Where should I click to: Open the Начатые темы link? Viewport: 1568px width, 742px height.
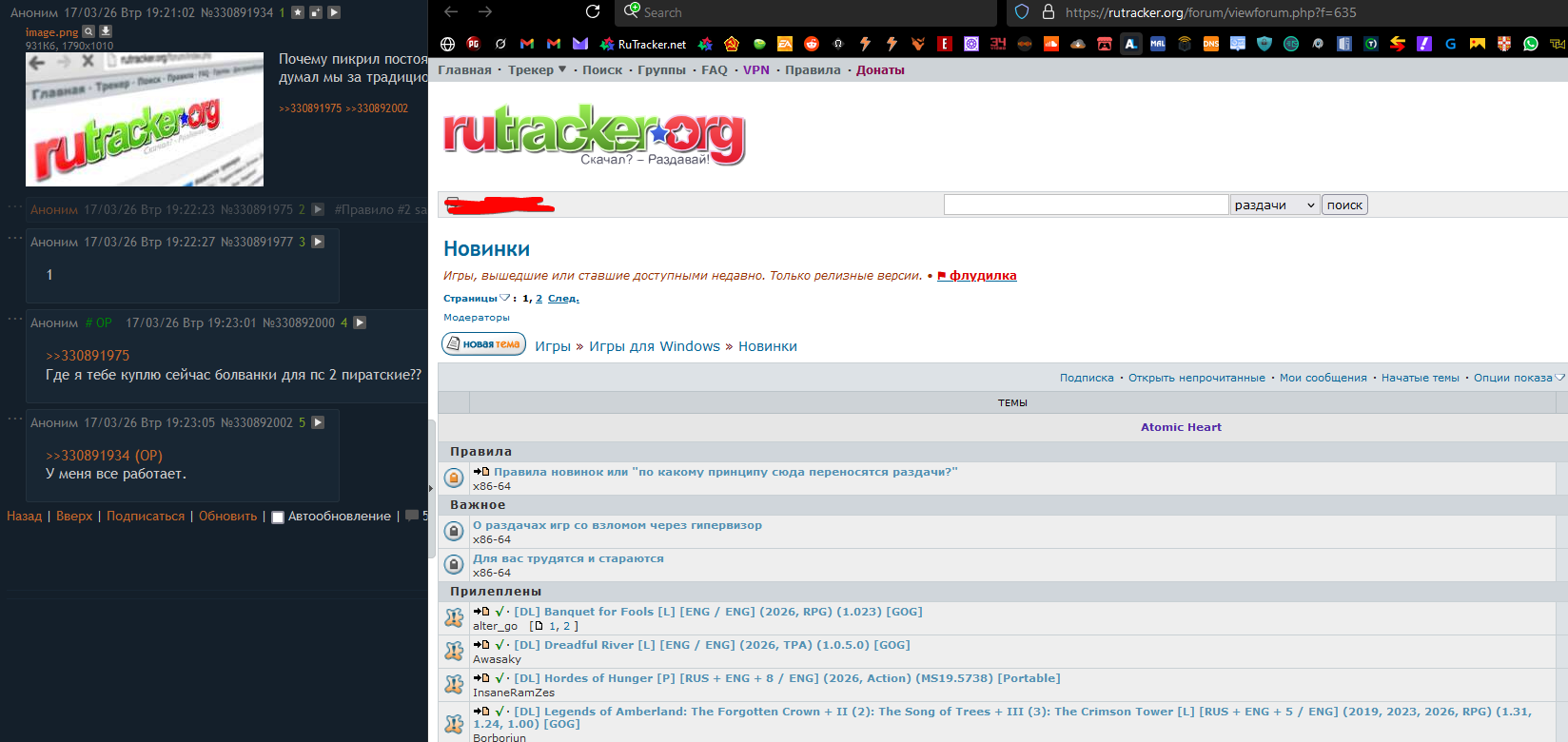tap(1420, 378)
